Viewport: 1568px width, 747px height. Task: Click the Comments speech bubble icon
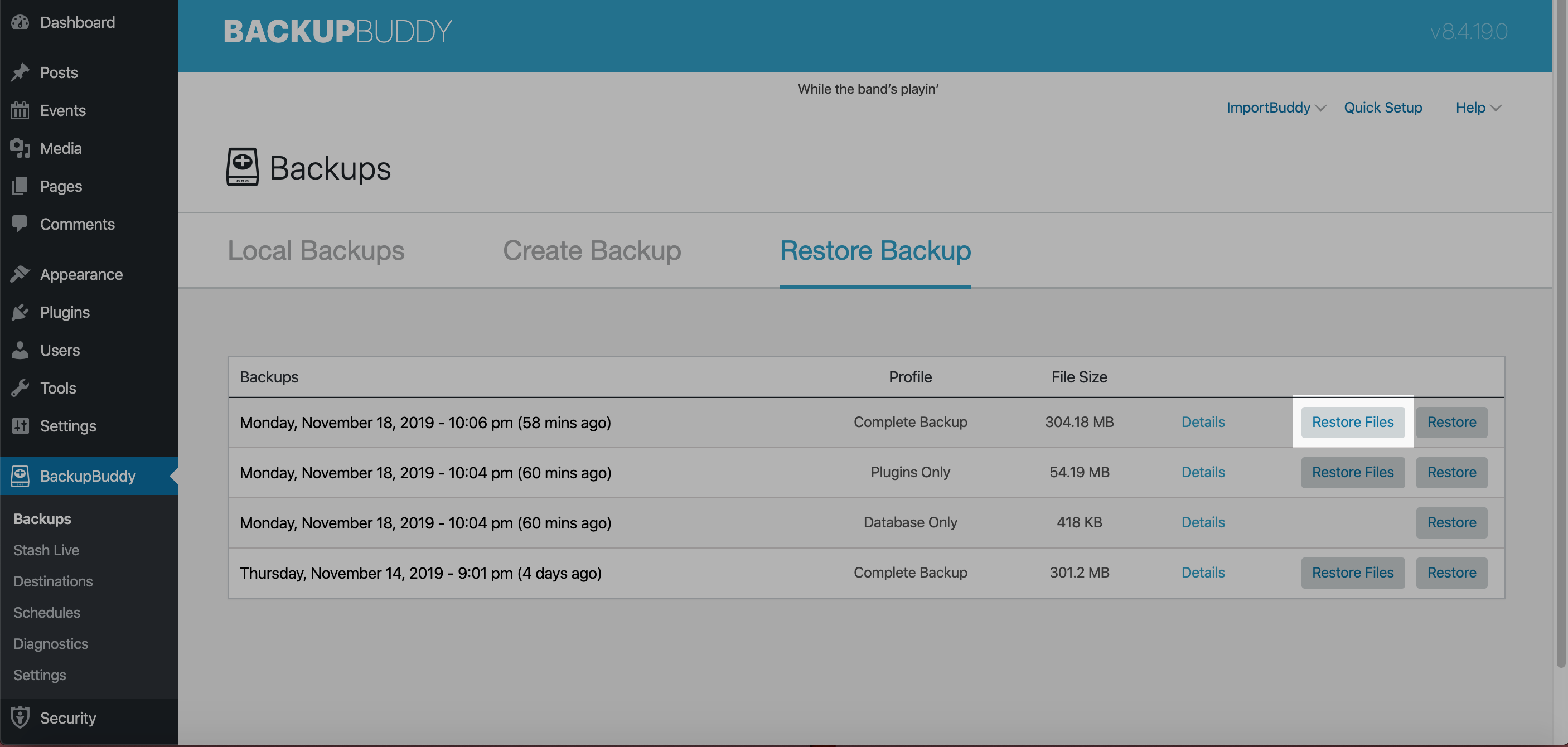(20, 224)
